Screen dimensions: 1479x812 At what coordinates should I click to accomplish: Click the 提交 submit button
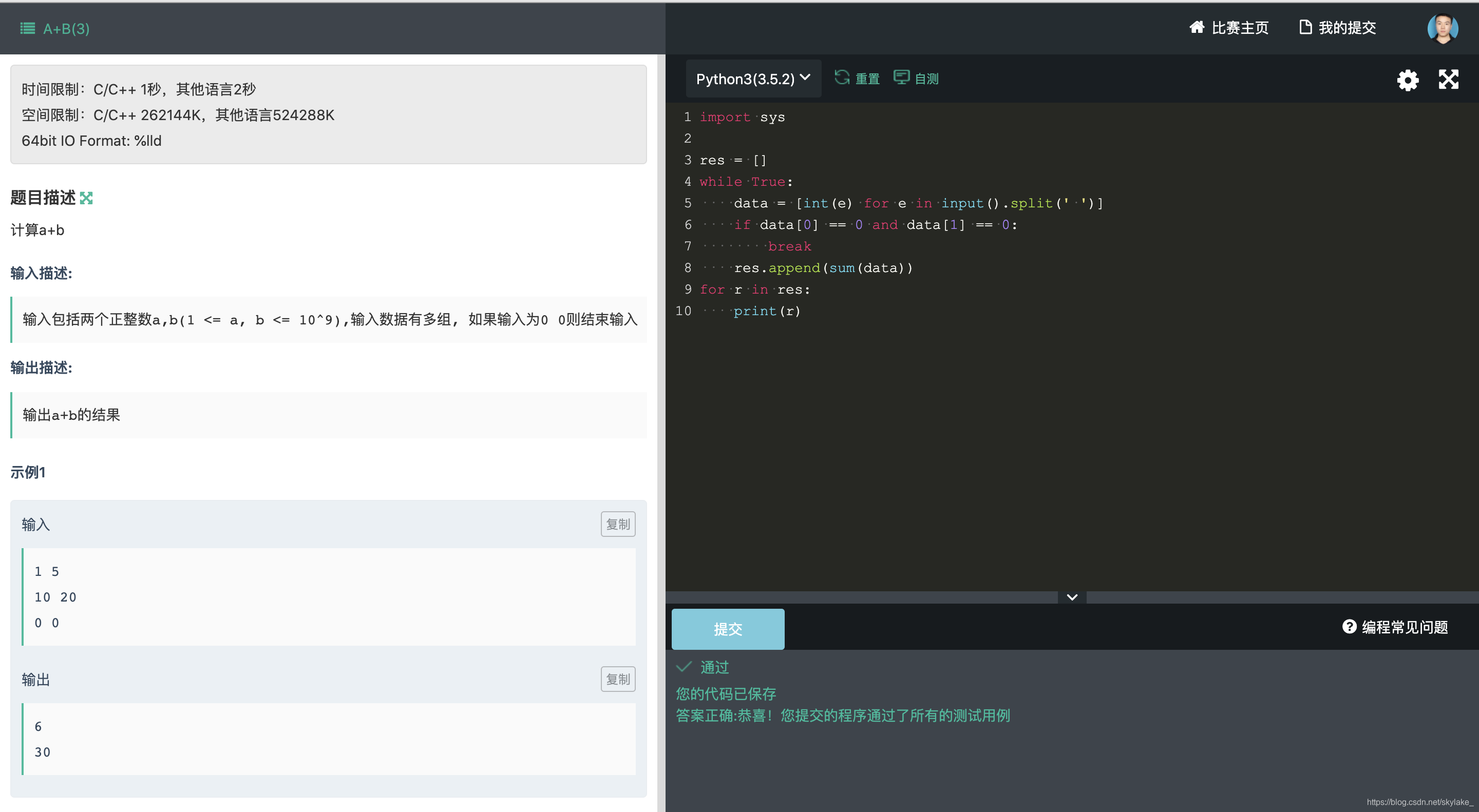pos(728,629)
